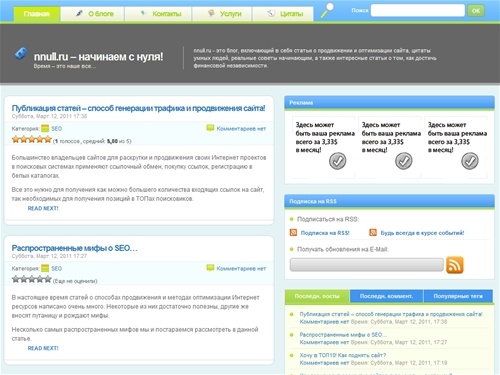Click the E-Mail subscription input field
The width and height of the screenshot is (500, 375).
coord(367,265)
